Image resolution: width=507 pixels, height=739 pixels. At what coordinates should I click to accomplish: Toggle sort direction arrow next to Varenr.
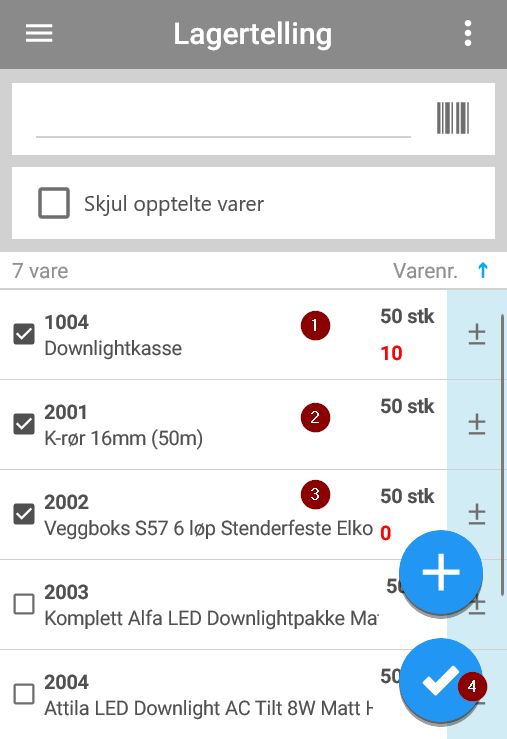[483, 271]
